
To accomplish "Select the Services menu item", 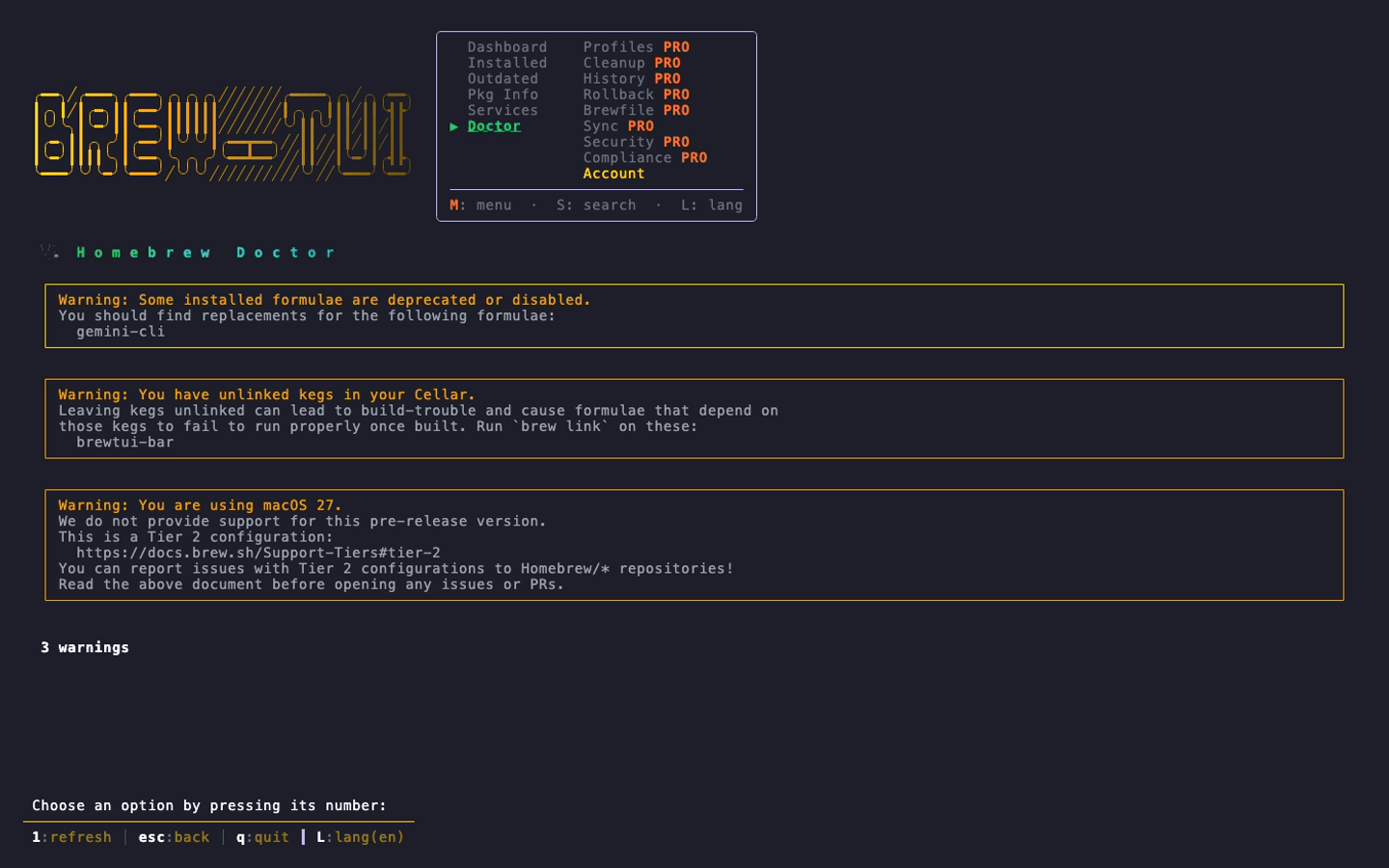I will [503, 110].
